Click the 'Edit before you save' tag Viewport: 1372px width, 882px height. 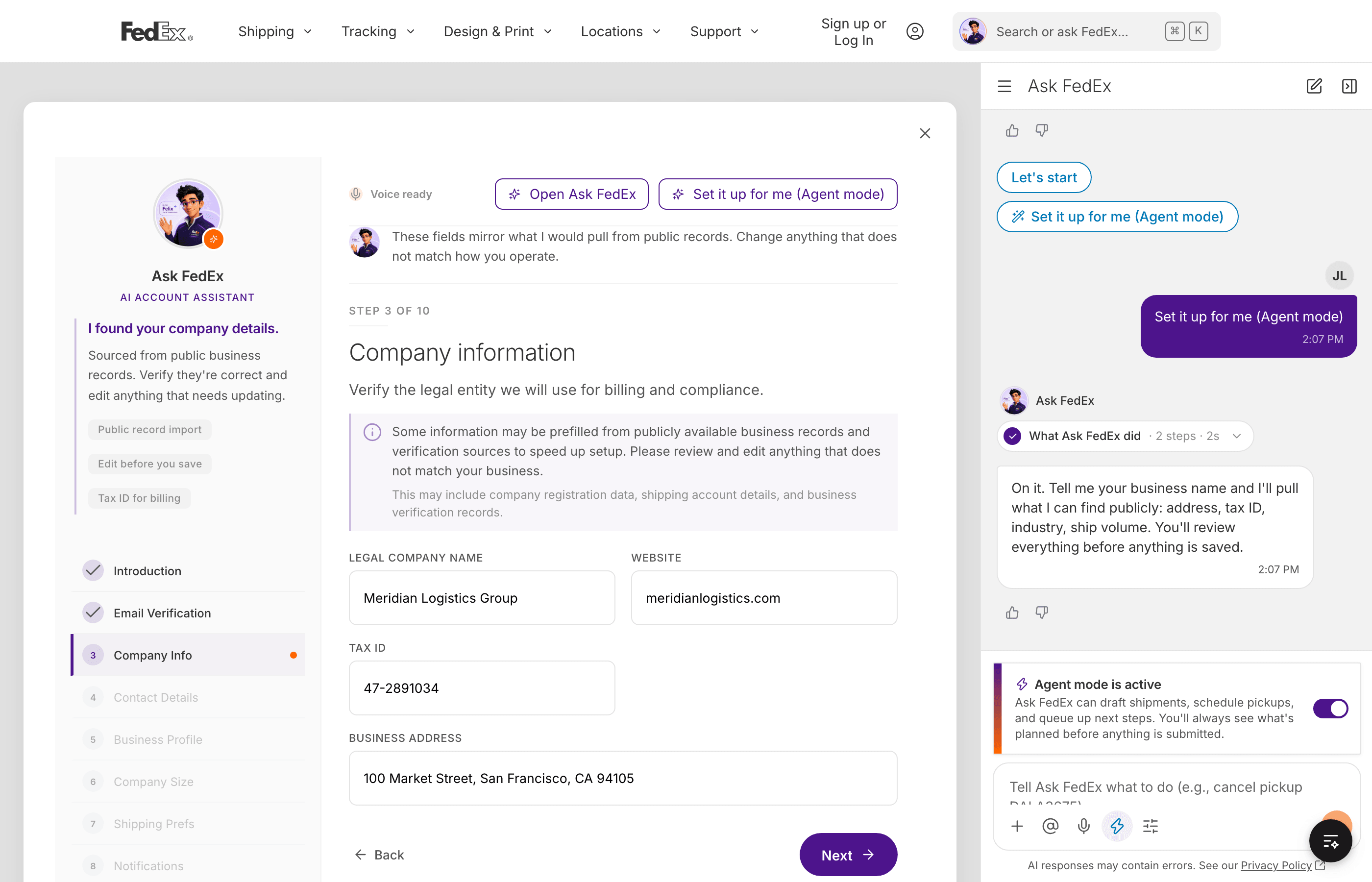(x=149, y=465)
